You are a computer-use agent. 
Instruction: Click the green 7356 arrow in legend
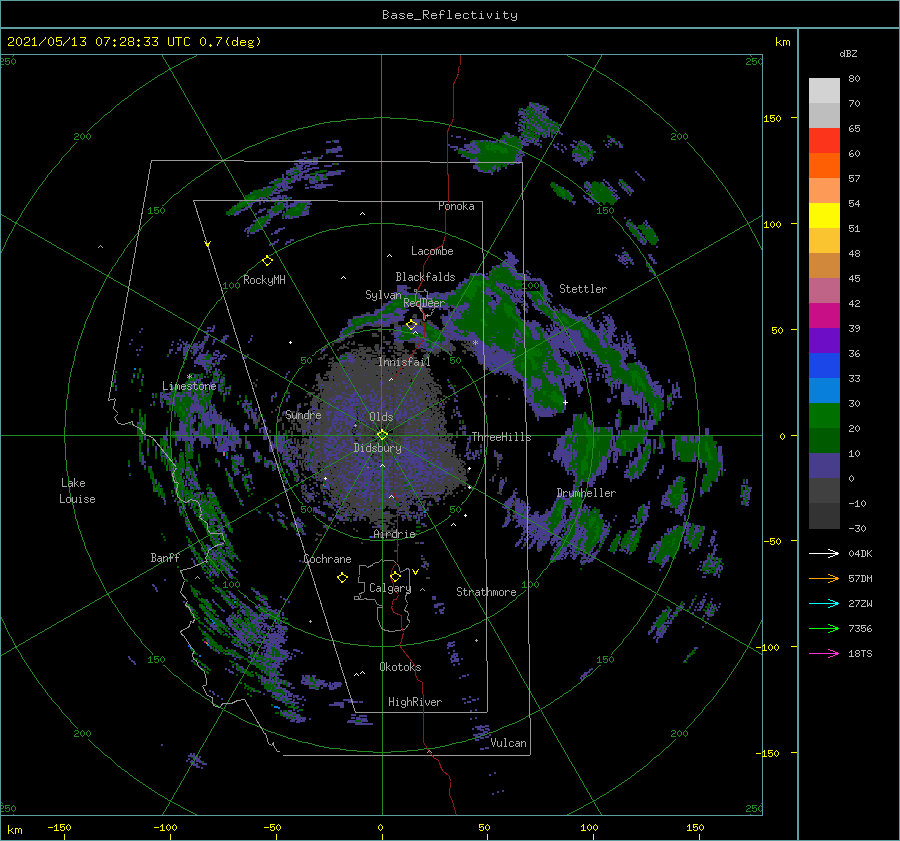[x=824, y=629]
